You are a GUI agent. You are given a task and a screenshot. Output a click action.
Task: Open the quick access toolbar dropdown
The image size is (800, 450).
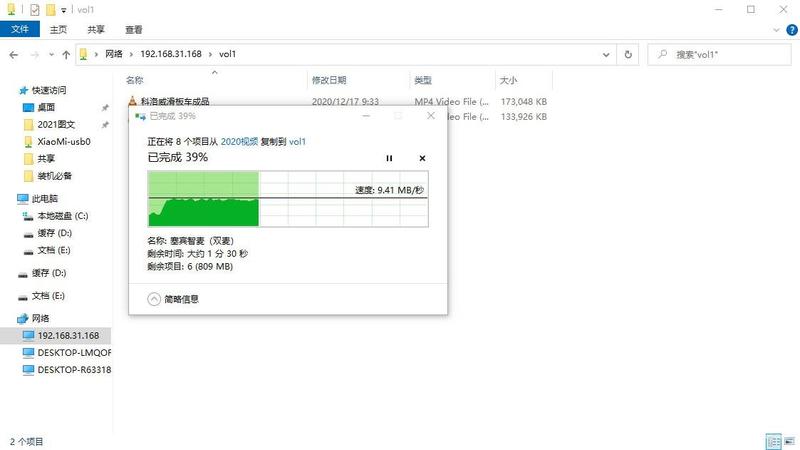64,10
